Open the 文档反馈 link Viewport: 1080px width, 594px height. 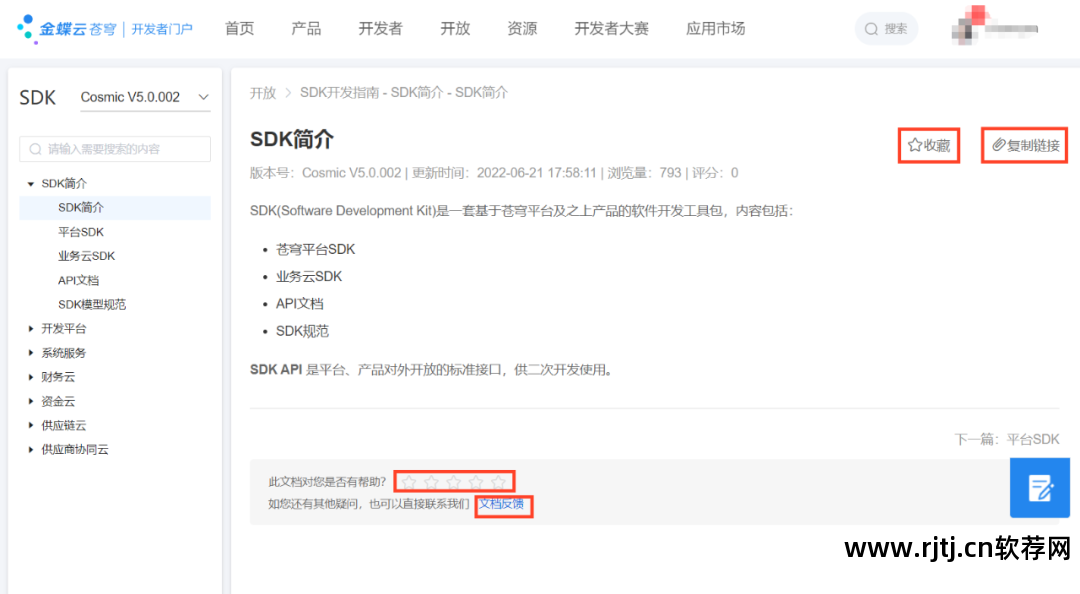click(x=501, y=504)
